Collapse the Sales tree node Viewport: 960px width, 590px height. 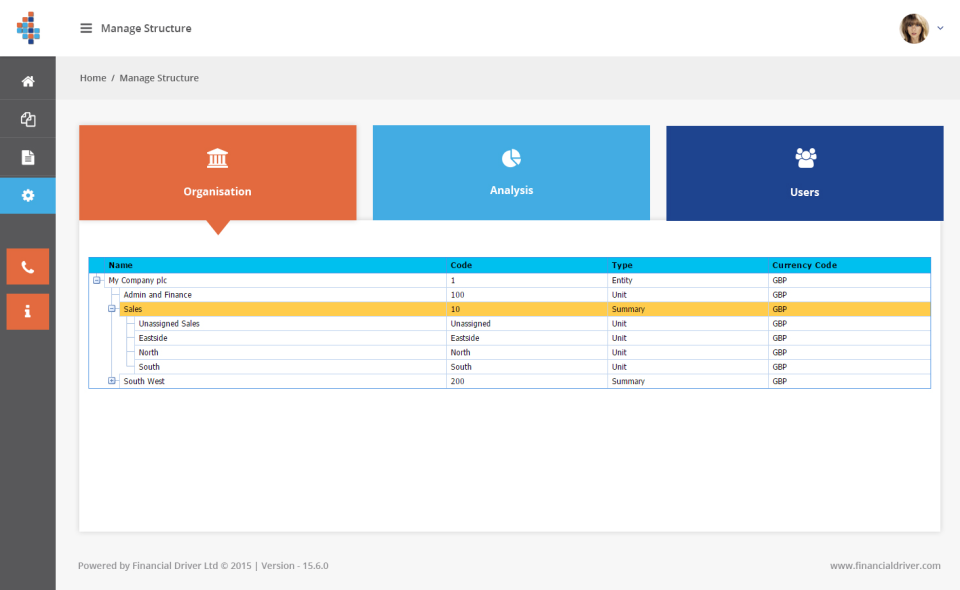(112, 309)
